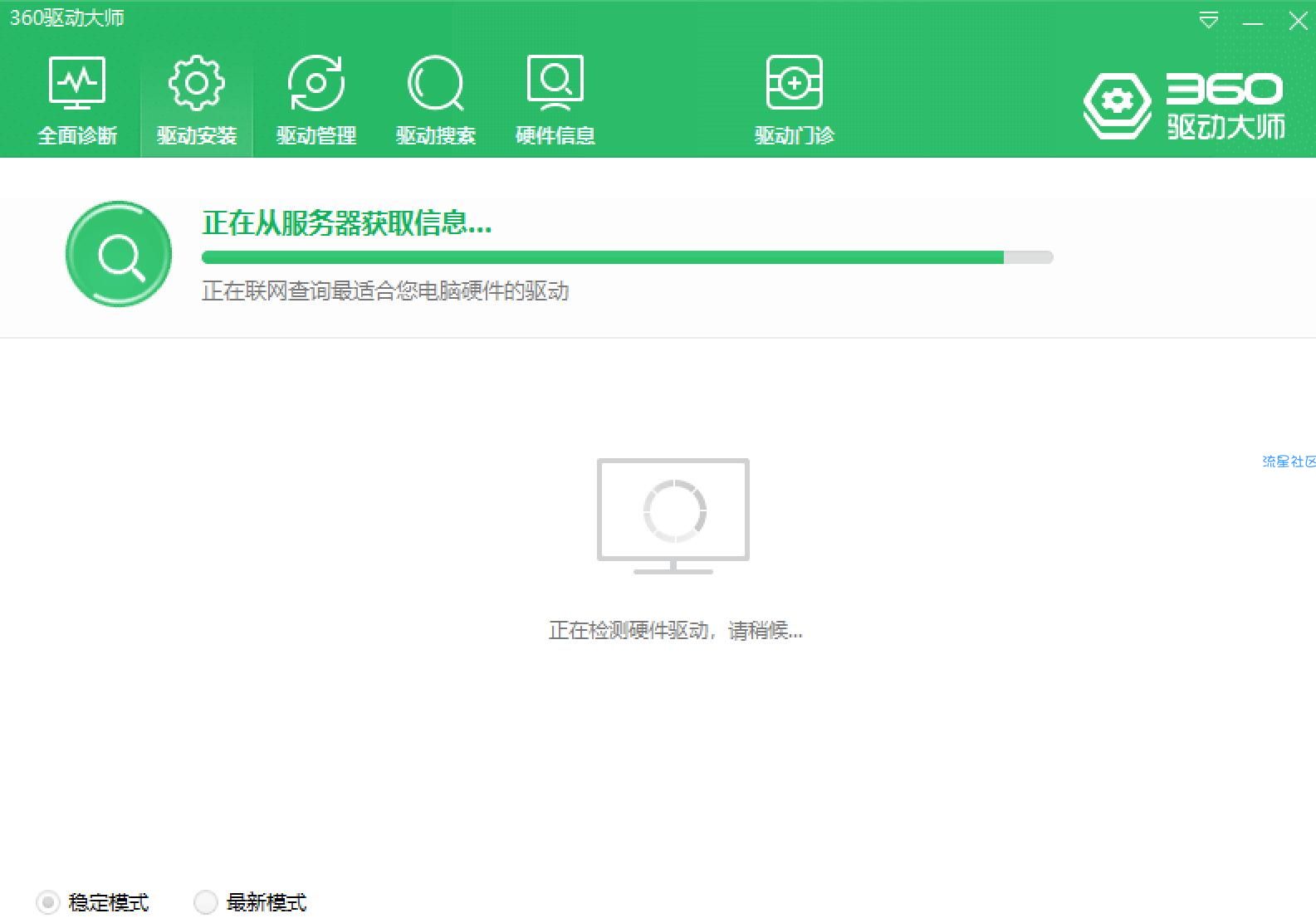Click the green search status circle icon

point(119,254)
